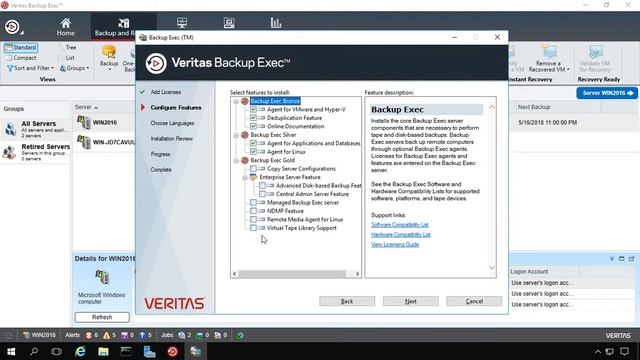Select the Backup Exec Silver icon

pyautogui.click(x=244, y=135)
